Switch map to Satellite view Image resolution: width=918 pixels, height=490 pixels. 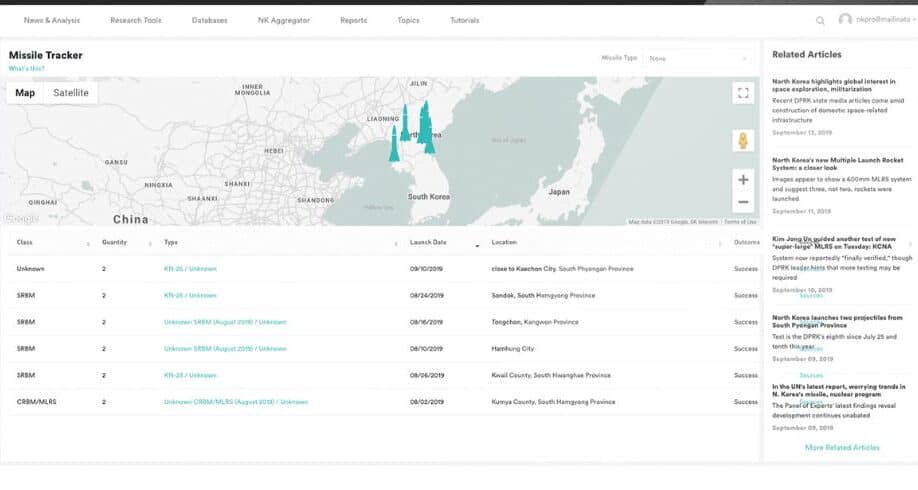point(70,93)
